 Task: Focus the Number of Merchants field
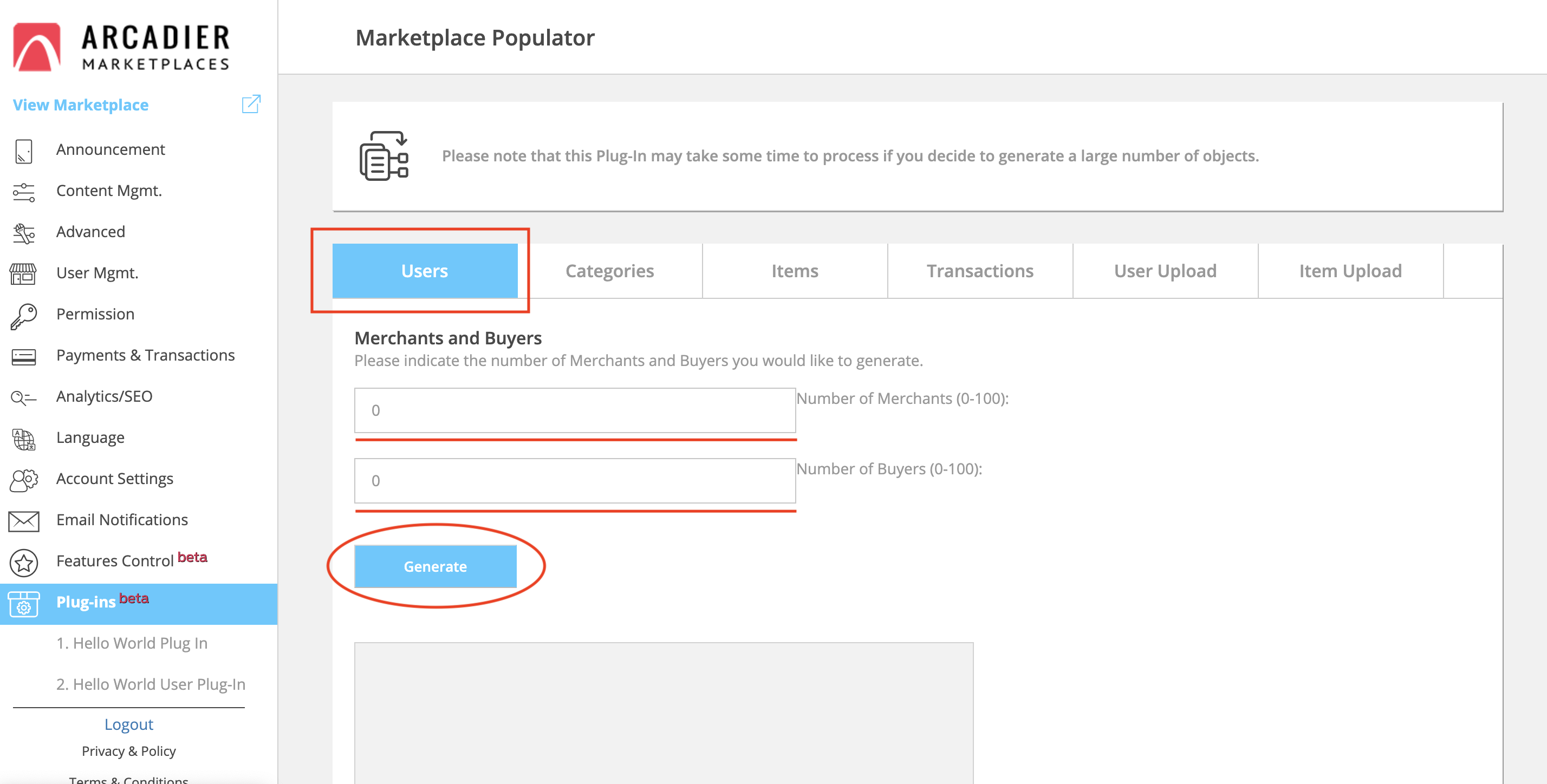click(574, 410)
